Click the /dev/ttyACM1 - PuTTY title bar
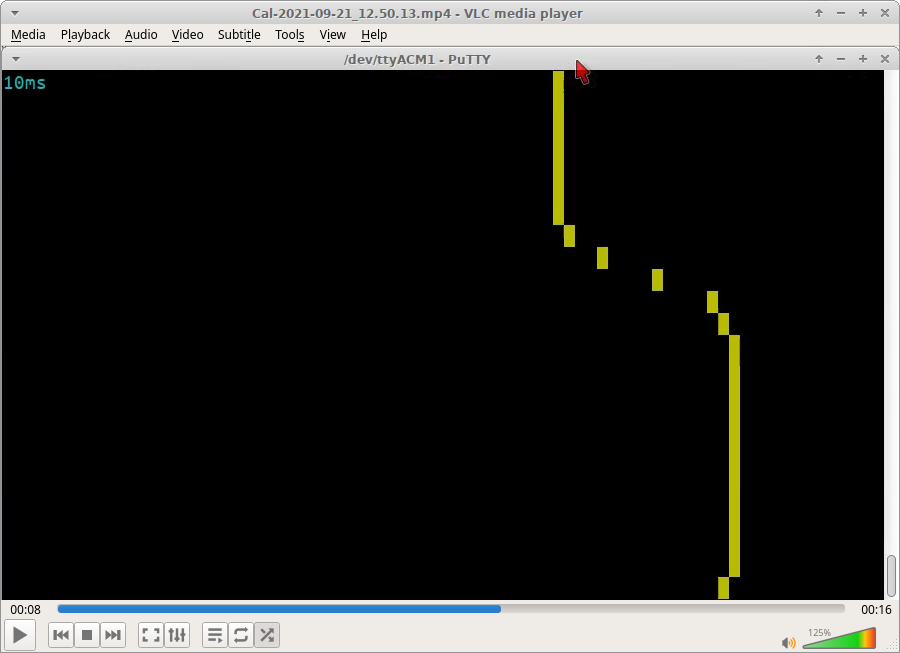Viewport: 900px width, 653px height. 417,59
